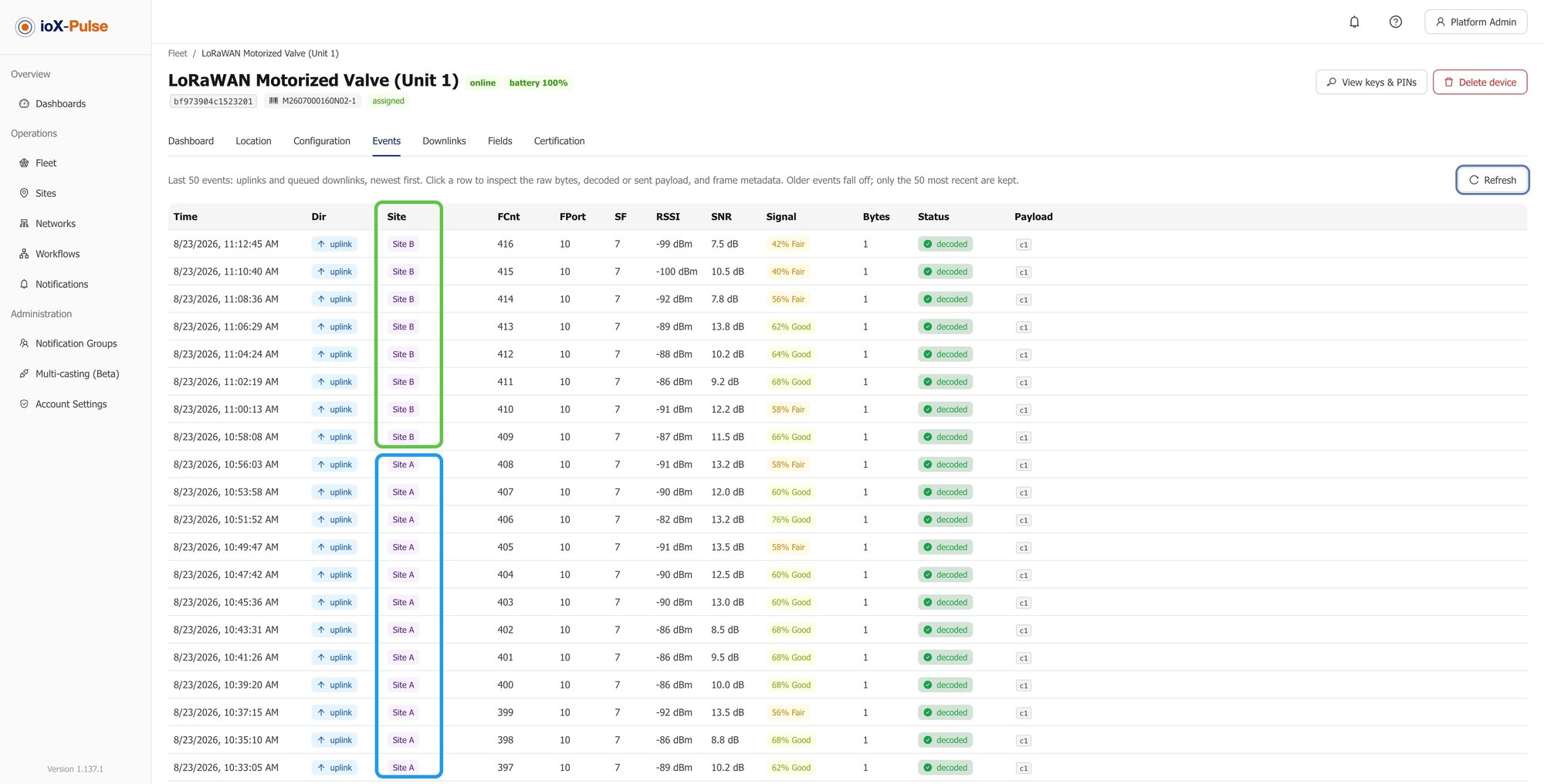The width and height of the screenshot is (1544, 784).
Task: Click the device ID bf973904c1523201 chip
Action: [x=213, y=101]
